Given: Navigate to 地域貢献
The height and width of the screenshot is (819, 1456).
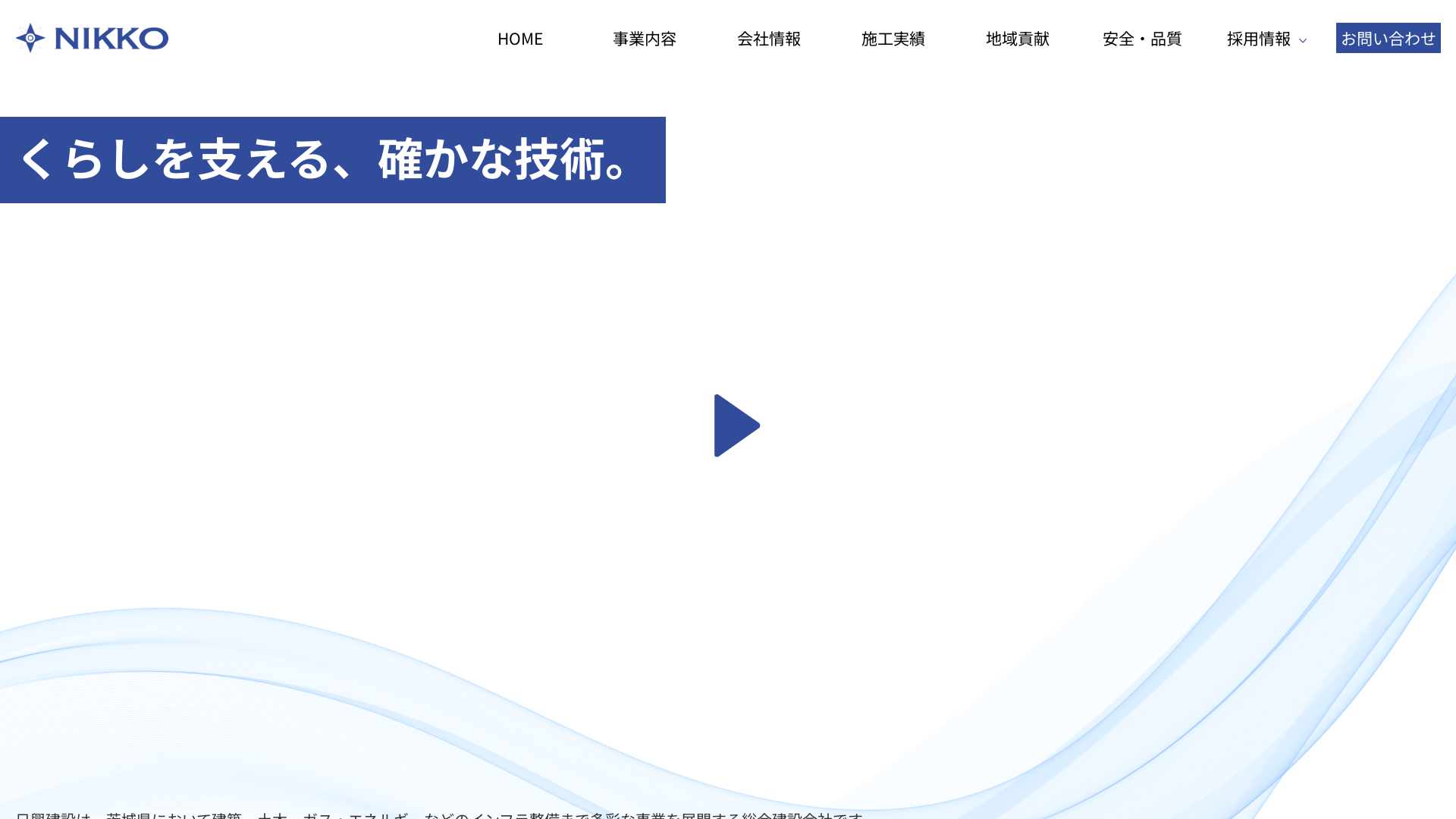Looking at the screenshot, I should pos(1018,39).
